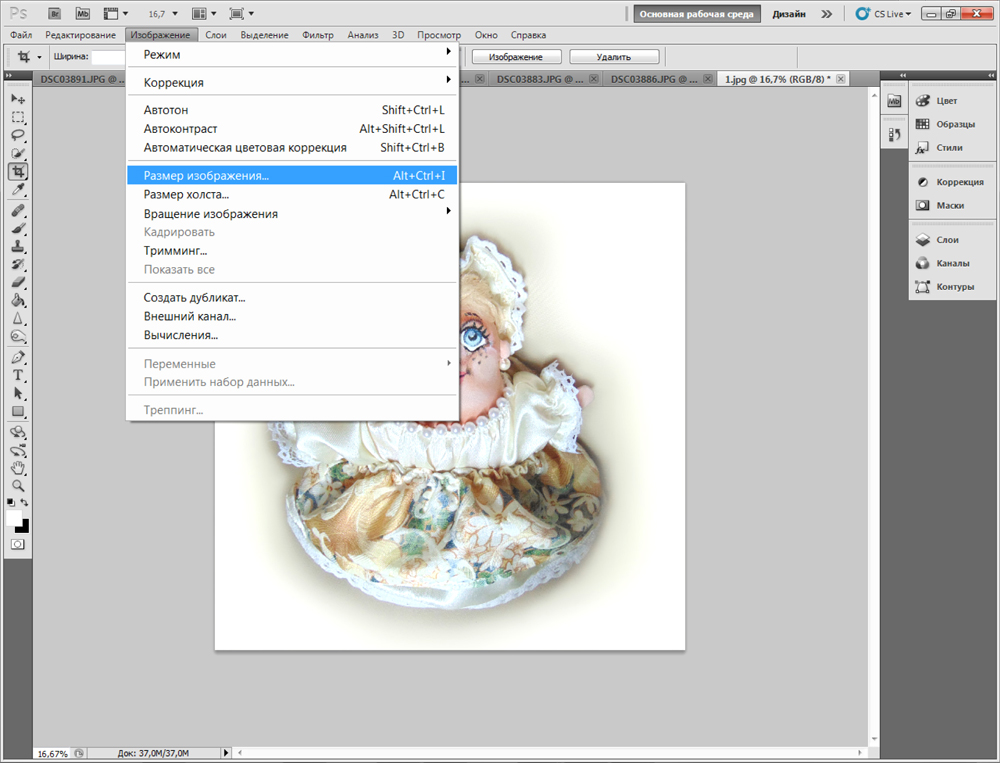Click the Изображение options bar button

pos(516,57)
